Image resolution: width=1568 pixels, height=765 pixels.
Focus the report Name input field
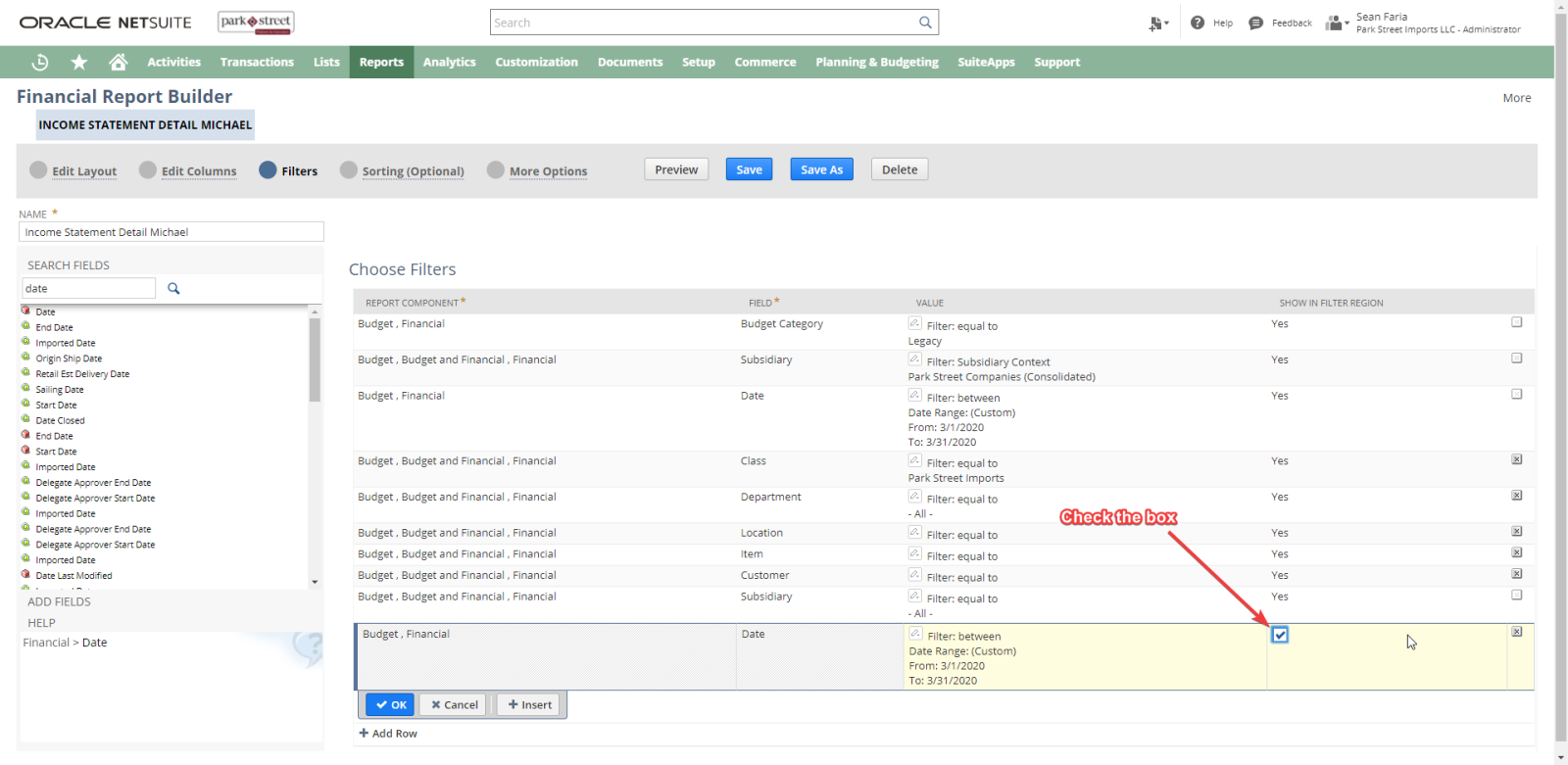[x=171, y=232]
